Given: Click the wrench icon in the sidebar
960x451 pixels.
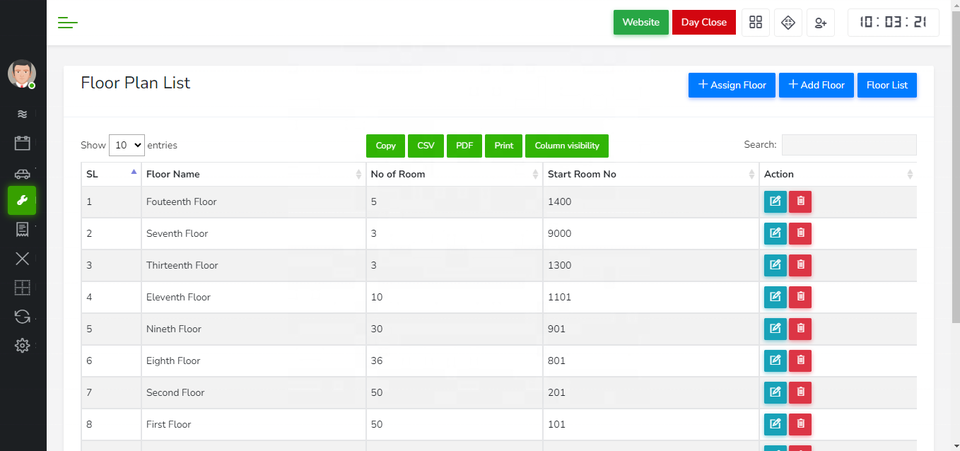Looking at the screenshot, I should coord(22,201).
